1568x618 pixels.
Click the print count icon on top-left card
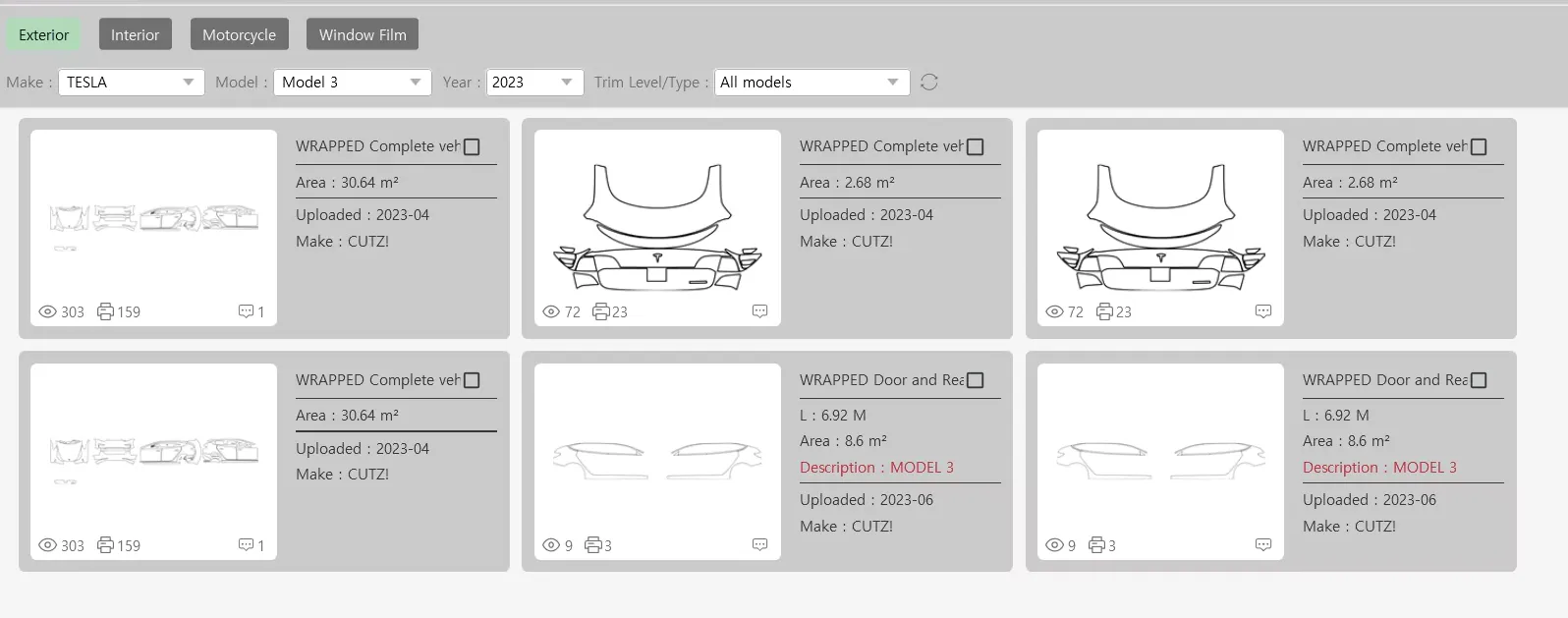pos(105,311)
